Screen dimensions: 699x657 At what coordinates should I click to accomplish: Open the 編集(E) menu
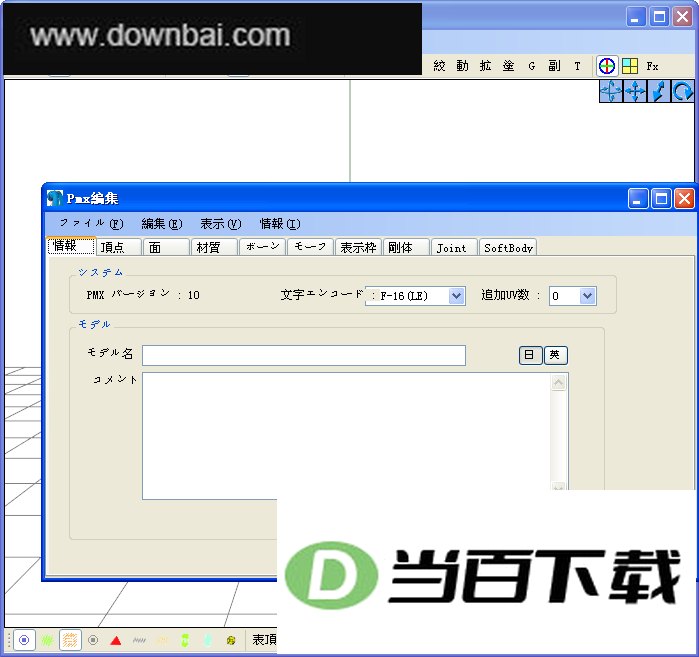162,224
